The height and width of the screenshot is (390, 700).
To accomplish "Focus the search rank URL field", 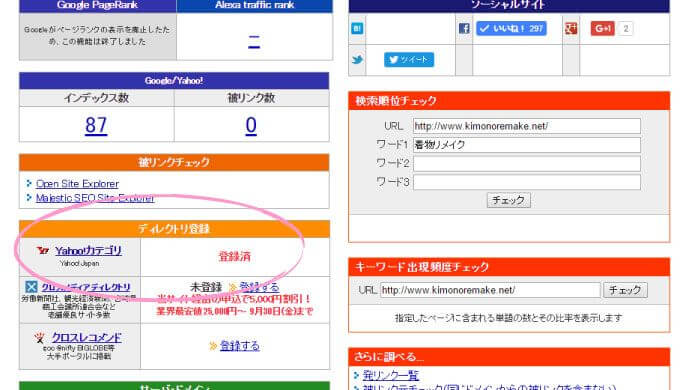I will [527, 126].
